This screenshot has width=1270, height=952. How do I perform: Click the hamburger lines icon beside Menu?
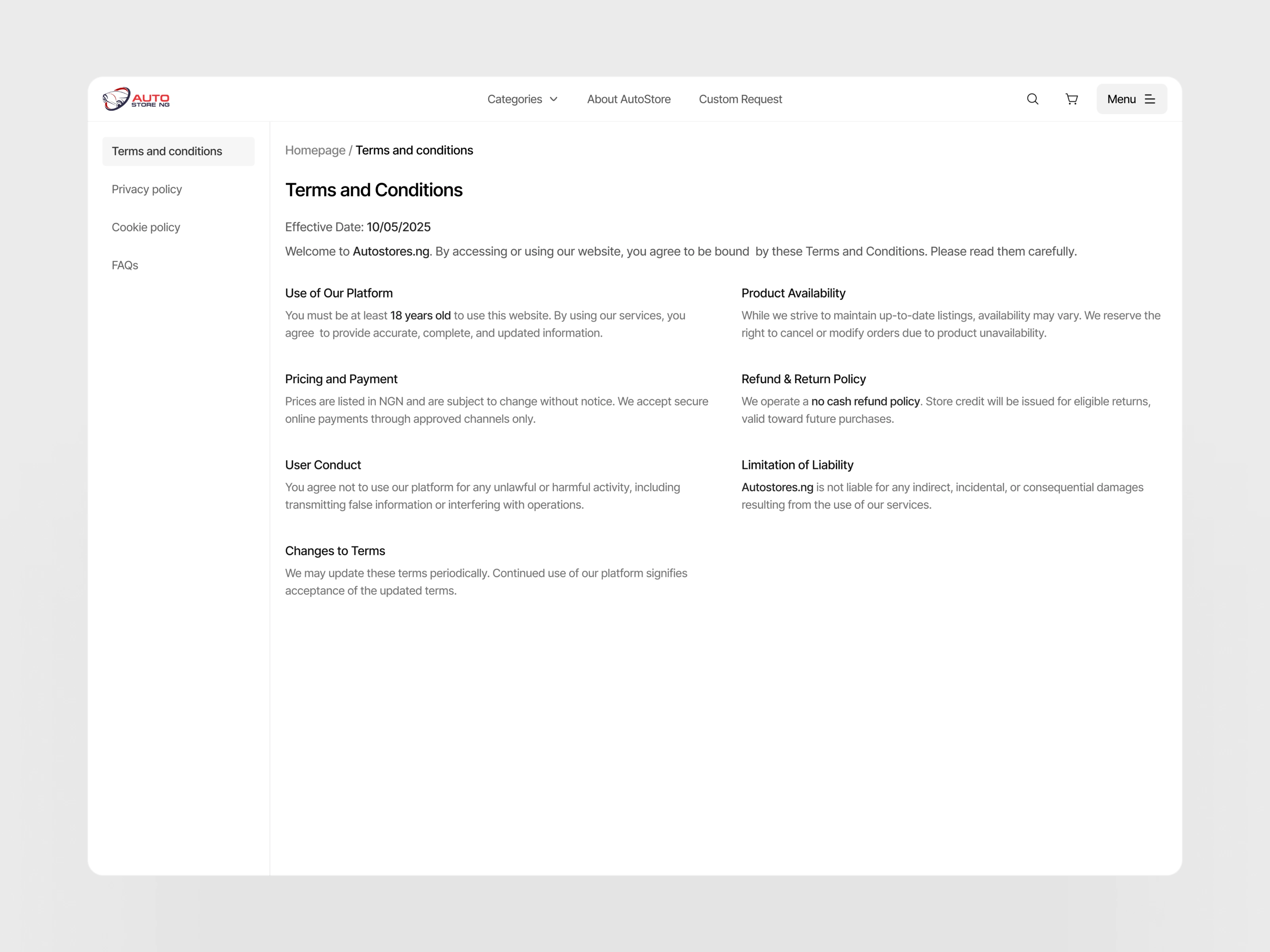click(1149, 99)
